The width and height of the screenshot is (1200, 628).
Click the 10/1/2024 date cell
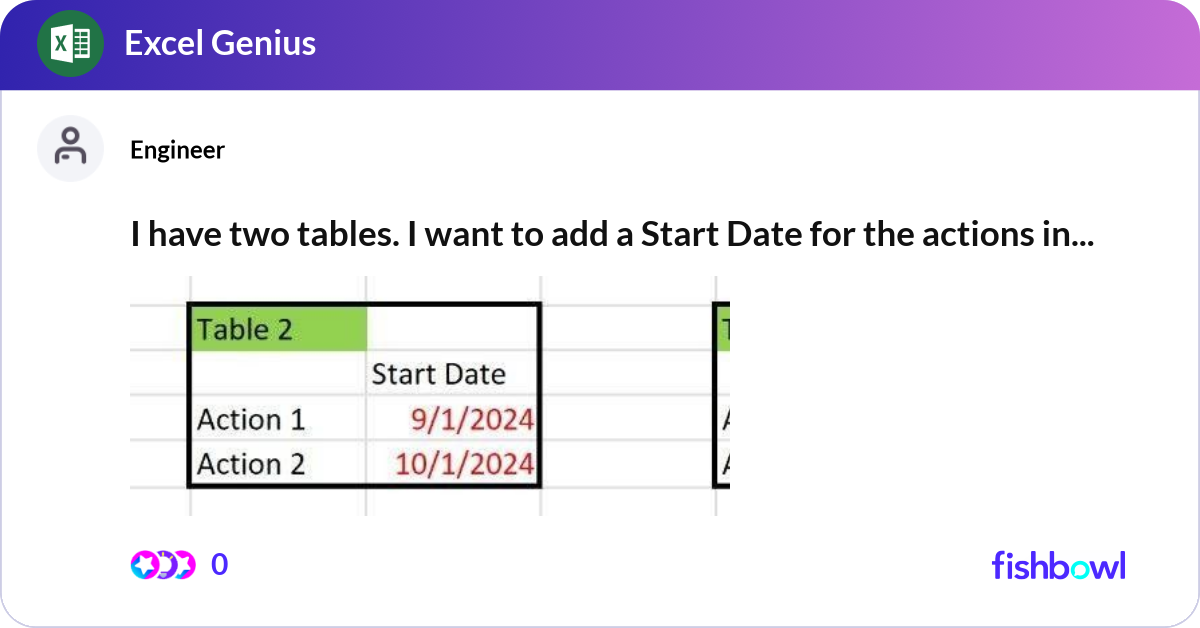point(467,463)
